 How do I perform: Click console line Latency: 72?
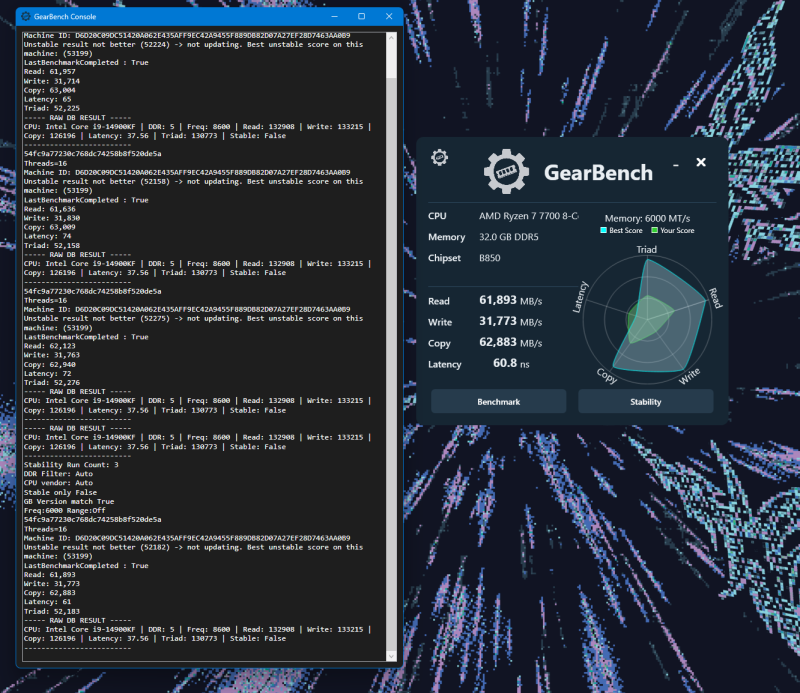[x=47, y=373]
